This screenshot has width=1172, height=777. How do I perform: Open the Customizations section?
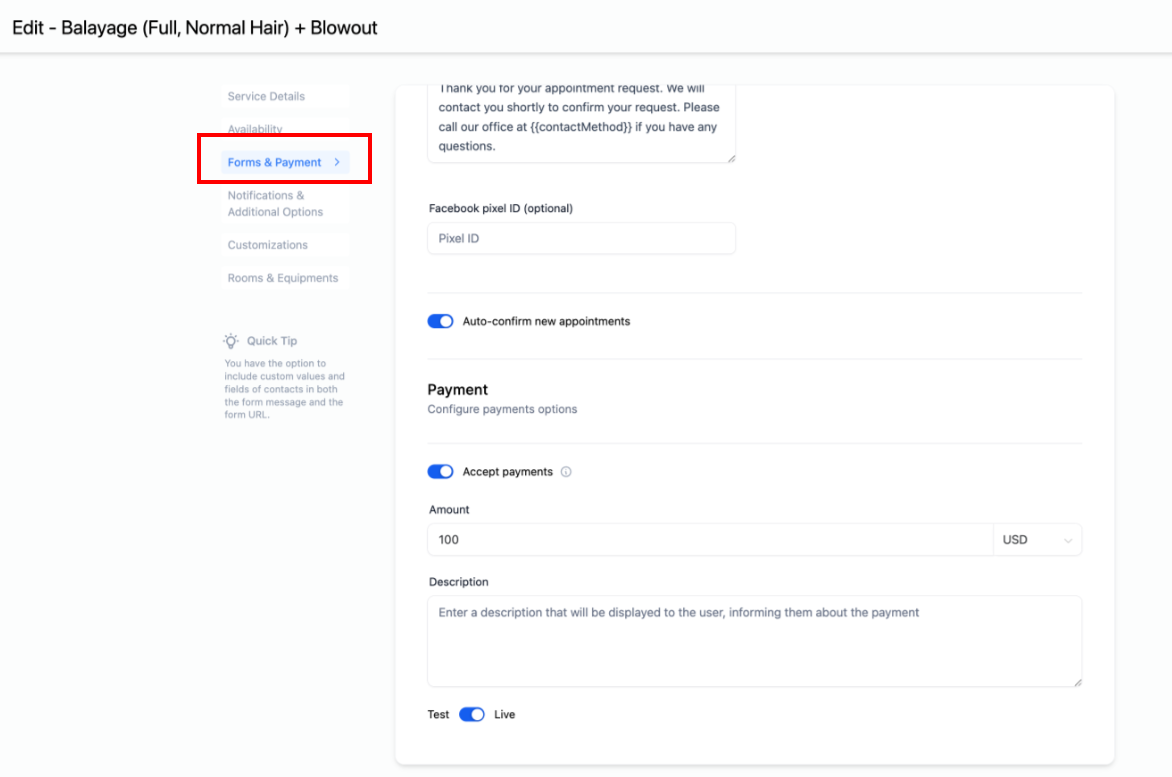[268, 245]
